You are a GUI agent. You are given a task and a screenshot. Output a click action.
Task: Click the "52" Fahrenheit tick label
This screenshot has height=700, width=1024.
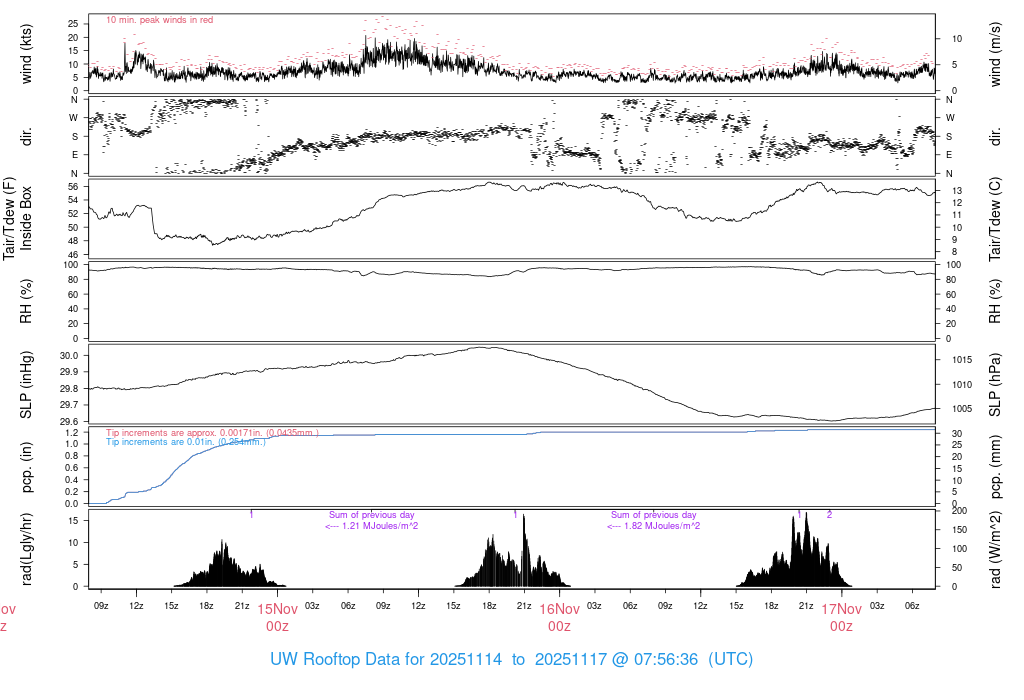coord(73,214)
